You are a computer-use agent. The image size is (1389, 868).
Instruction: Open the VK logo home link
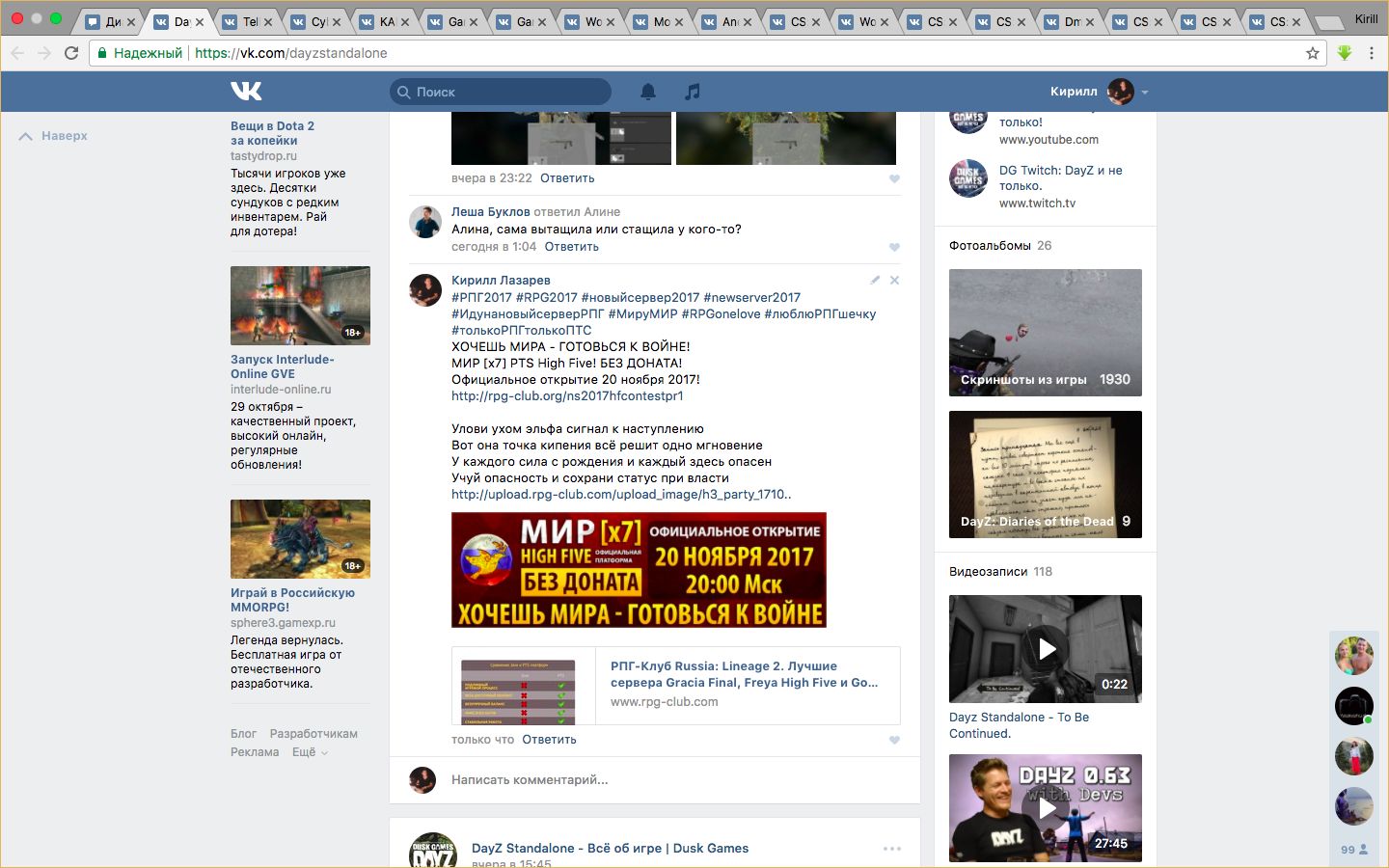point(246,91)
